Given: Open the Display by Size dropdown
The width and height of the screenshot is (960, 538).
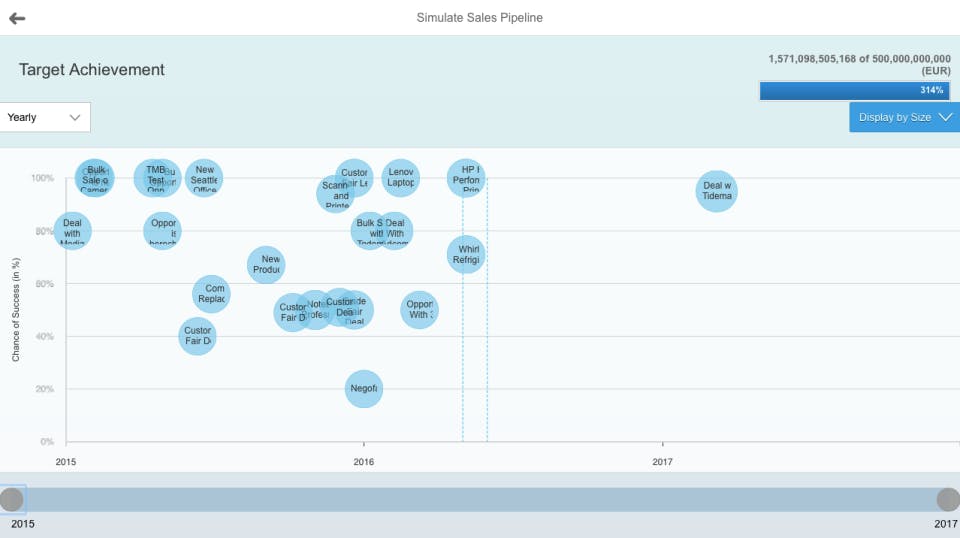Looking at the screenshot, I should coord(904,117).
